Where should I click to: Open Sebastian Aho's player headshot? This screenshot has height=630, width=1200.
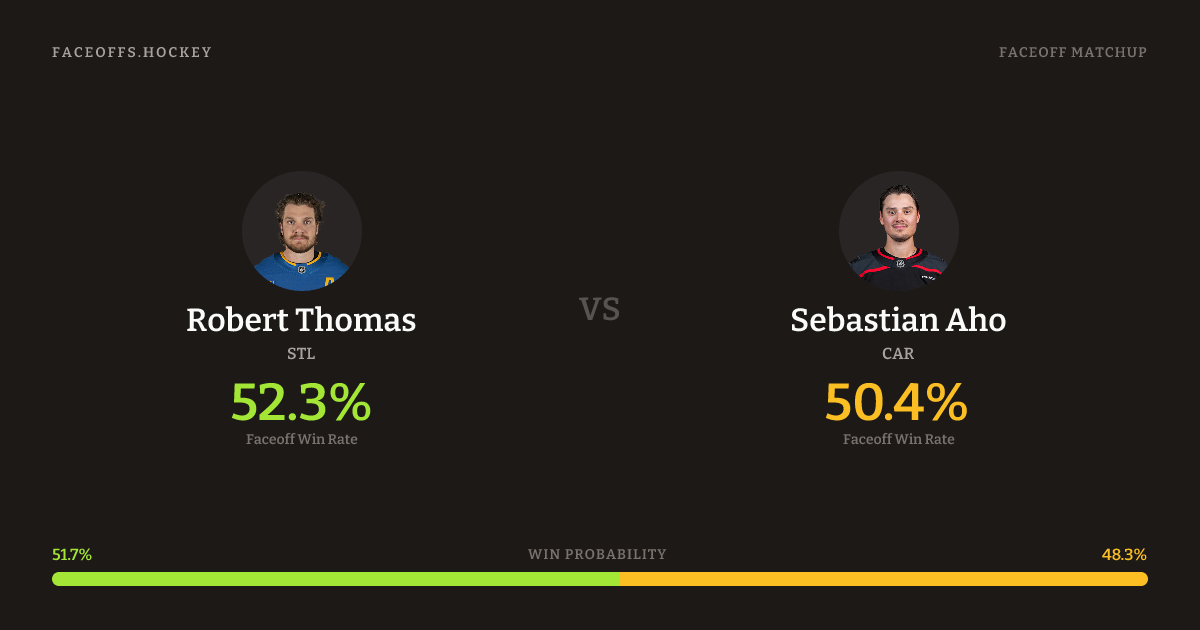click(899, 231)
